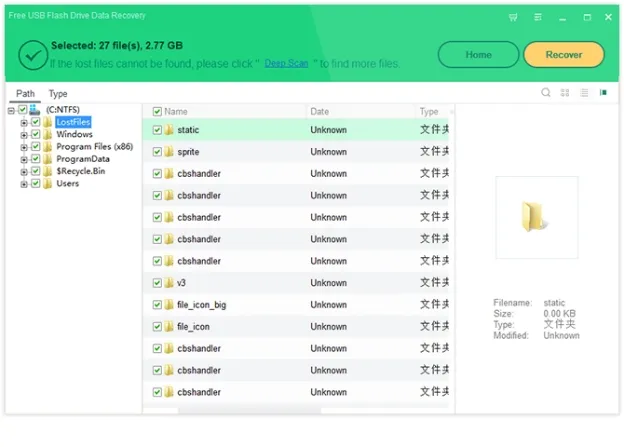Select the LostFiles tree item
This screenshot has width=624, height=447.
(73, 122)
